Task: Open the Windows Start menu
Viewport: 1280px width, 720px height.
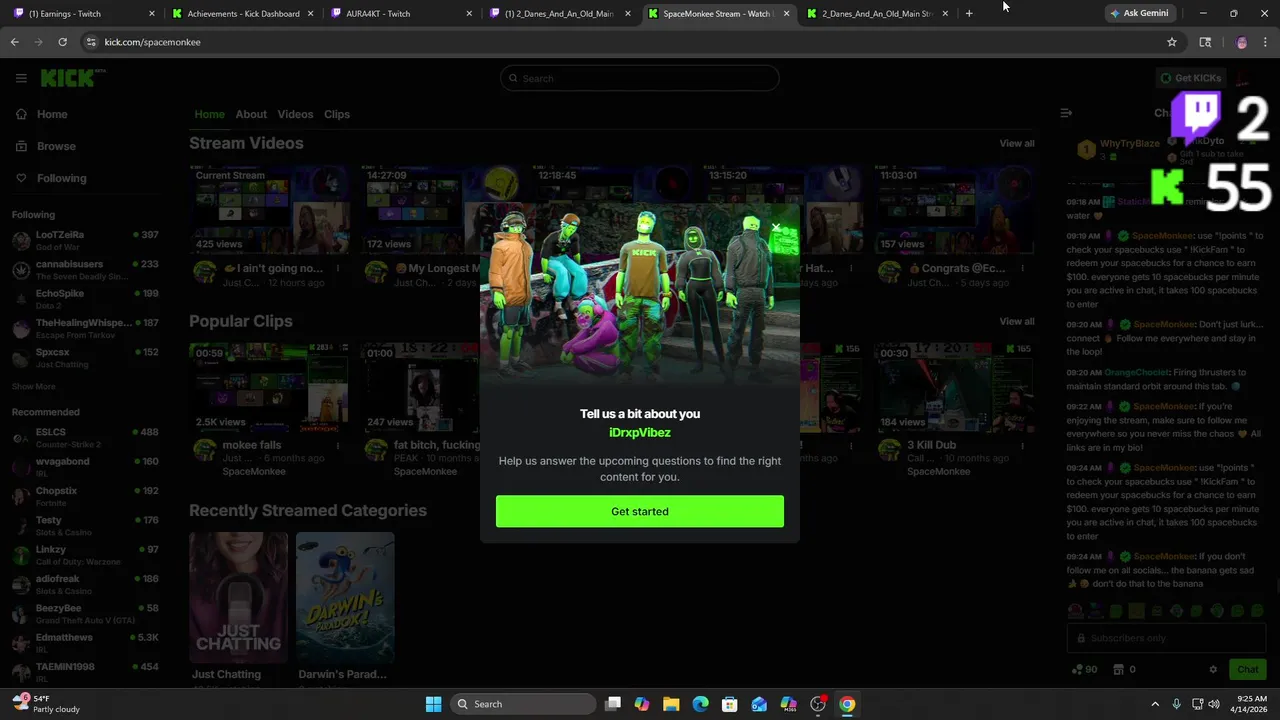Action: tap(433, 704)
